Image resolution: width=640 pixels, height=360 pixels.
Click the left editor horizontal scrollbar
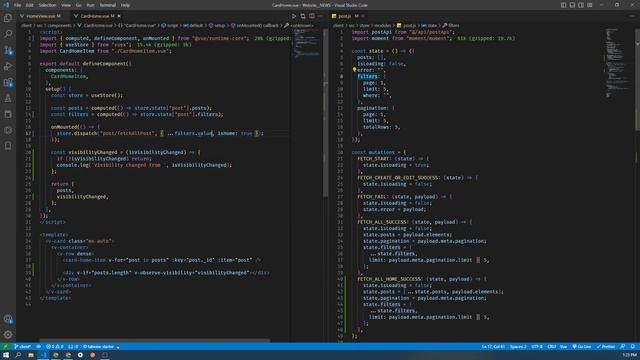click(x=154, y=340)
